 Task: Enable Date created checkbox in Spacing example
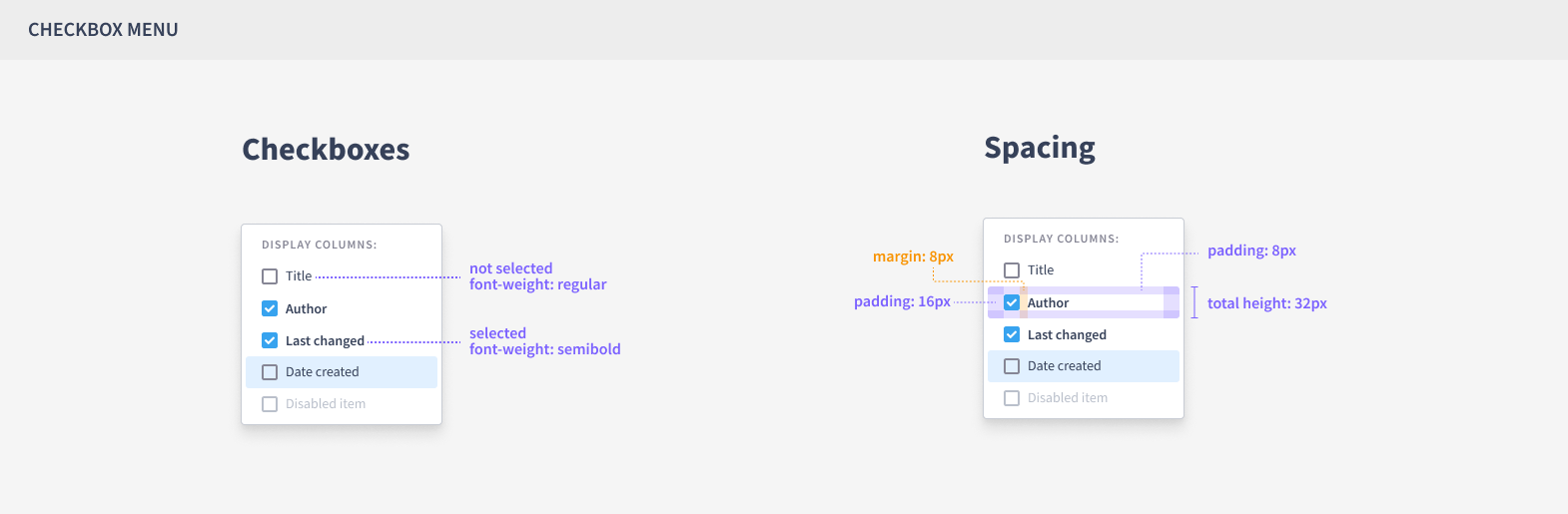point(1012,366)
